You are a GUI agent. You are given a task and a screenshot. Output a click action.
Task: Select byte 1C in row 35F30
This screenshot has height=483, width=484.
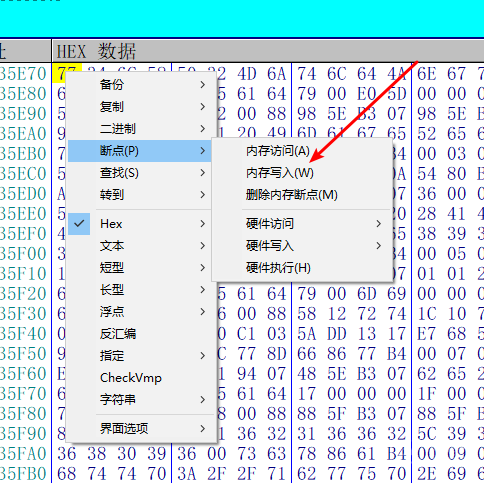pyautogui.click(x=427, y=314)
